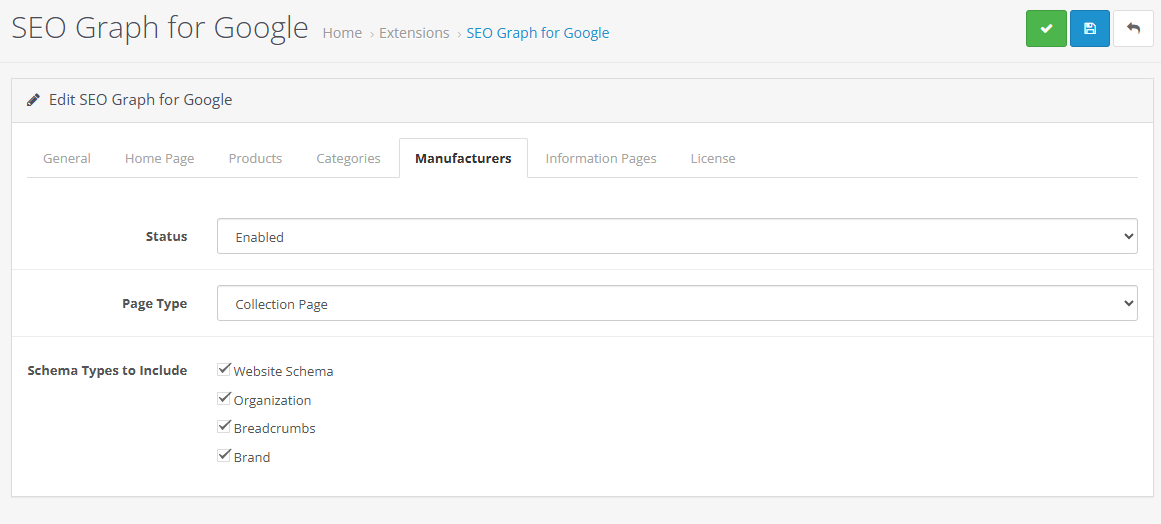Open the Status dropdown
This screenshot has width=1161, height=524.
pyautogui.click(x=676, y=237)
